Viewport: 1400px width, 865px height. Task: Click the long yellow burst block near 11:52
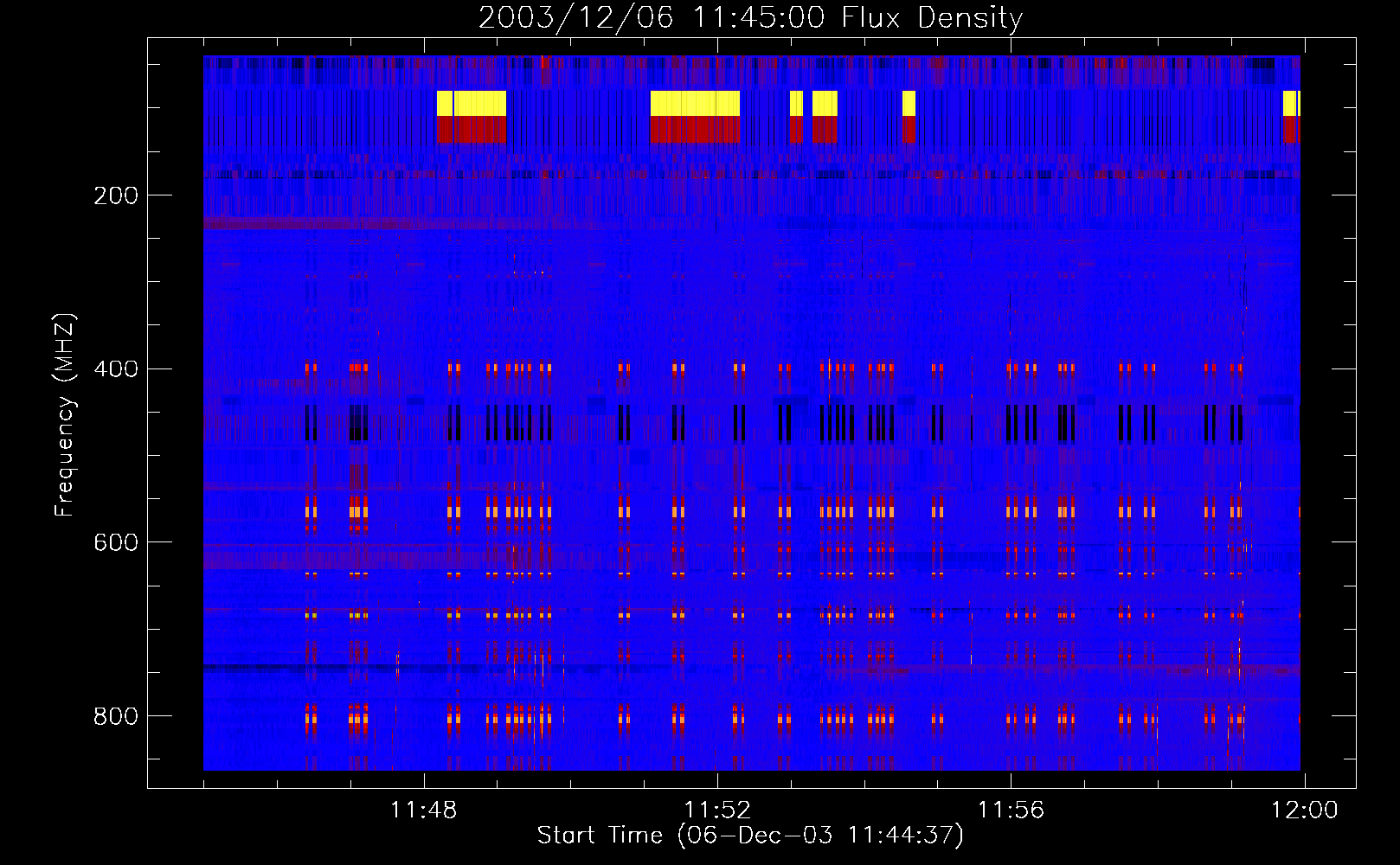coord(695,104)
